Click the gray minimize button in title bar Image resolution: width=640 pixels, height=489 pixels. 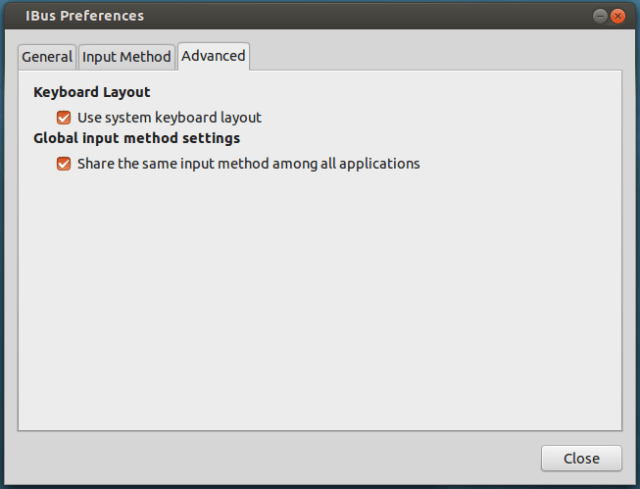click(600, 16)
